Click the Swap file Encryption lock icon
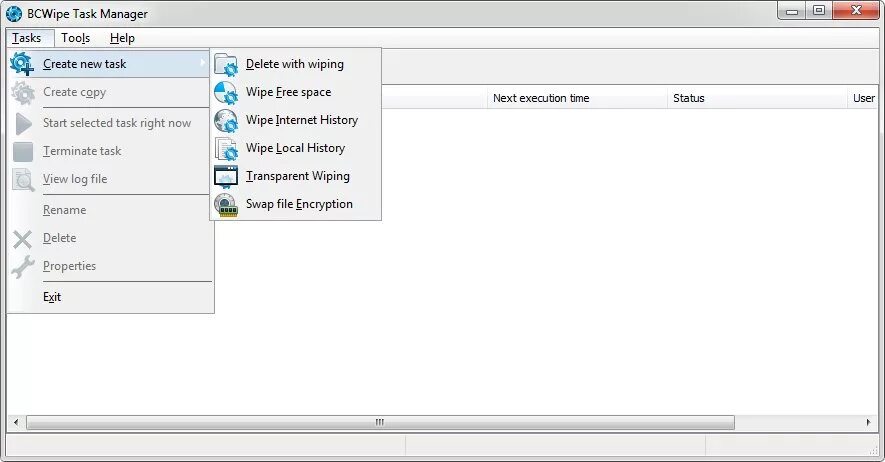The width and height of the screenshot is (885, 462). pyautogui.click(x=226, y=204)
